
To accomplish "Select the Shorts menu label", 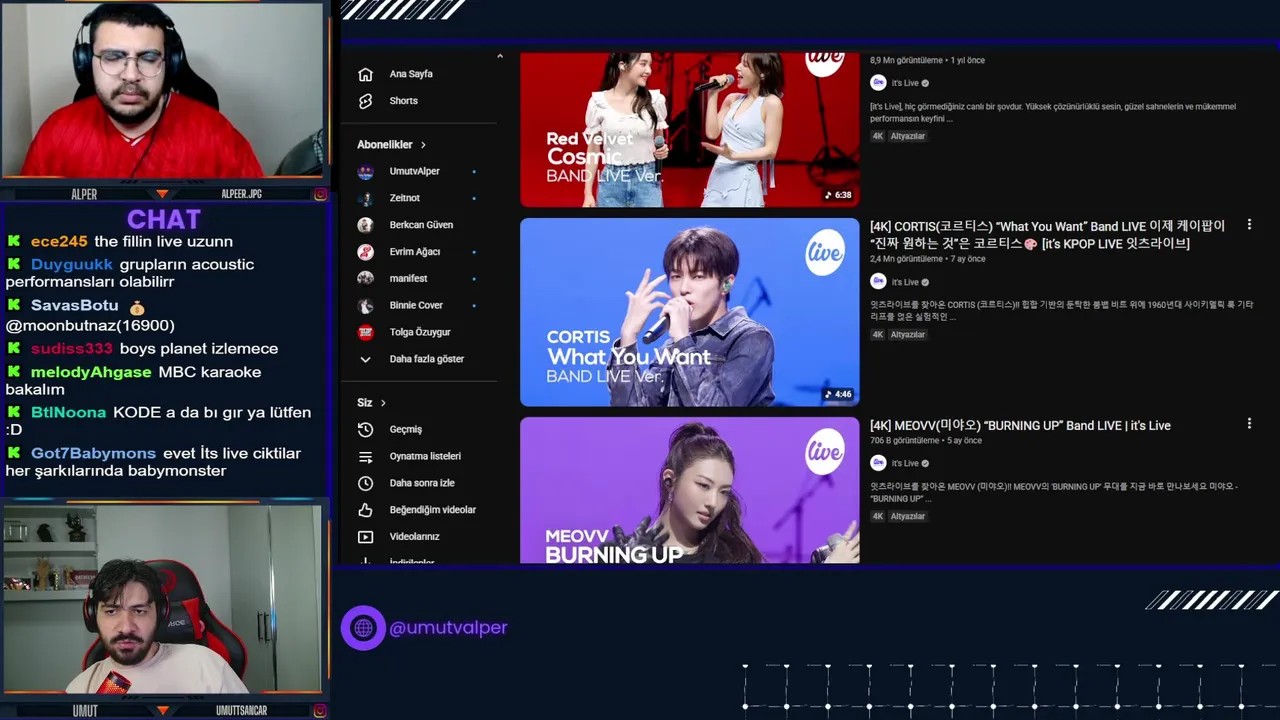I will 404,101.
